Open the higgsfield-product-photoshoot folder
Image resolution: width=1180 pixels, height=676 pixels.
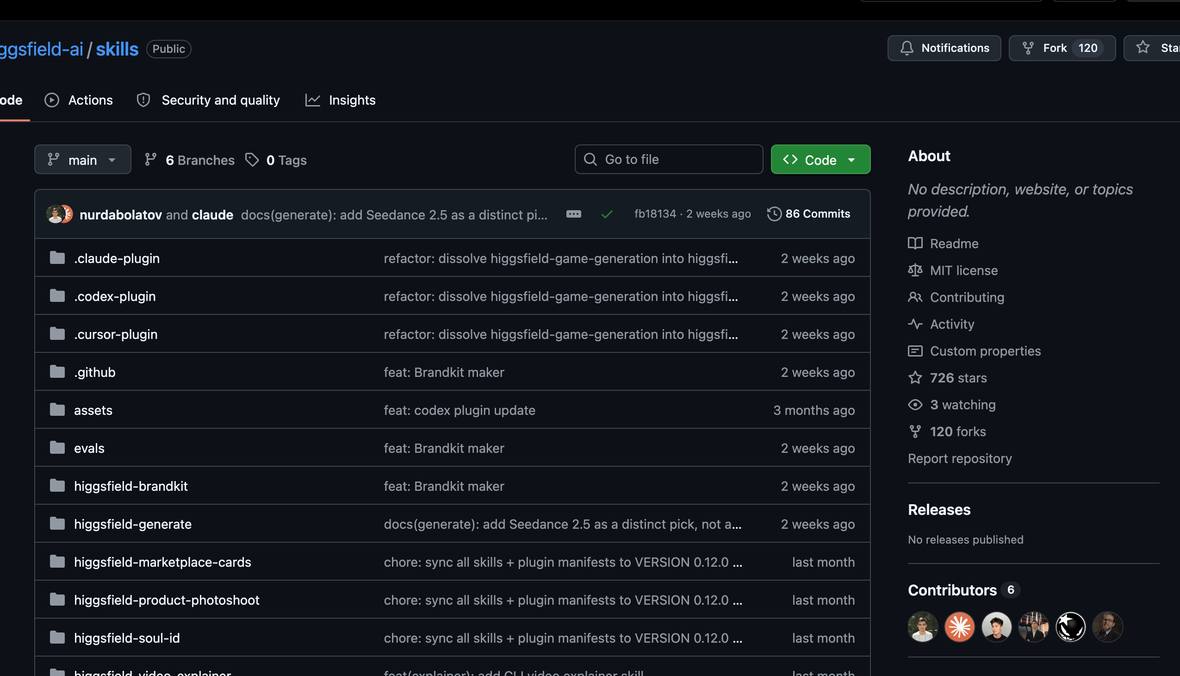[166, 600]
